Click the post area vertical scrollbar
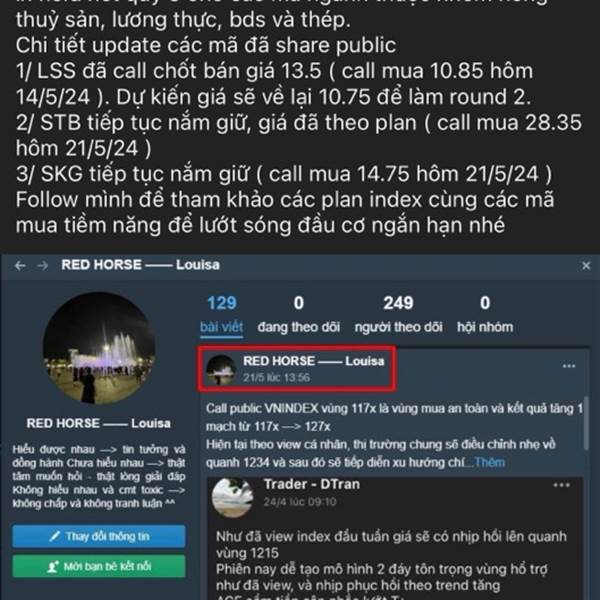The image size is (600, 600). click(586, 423)
